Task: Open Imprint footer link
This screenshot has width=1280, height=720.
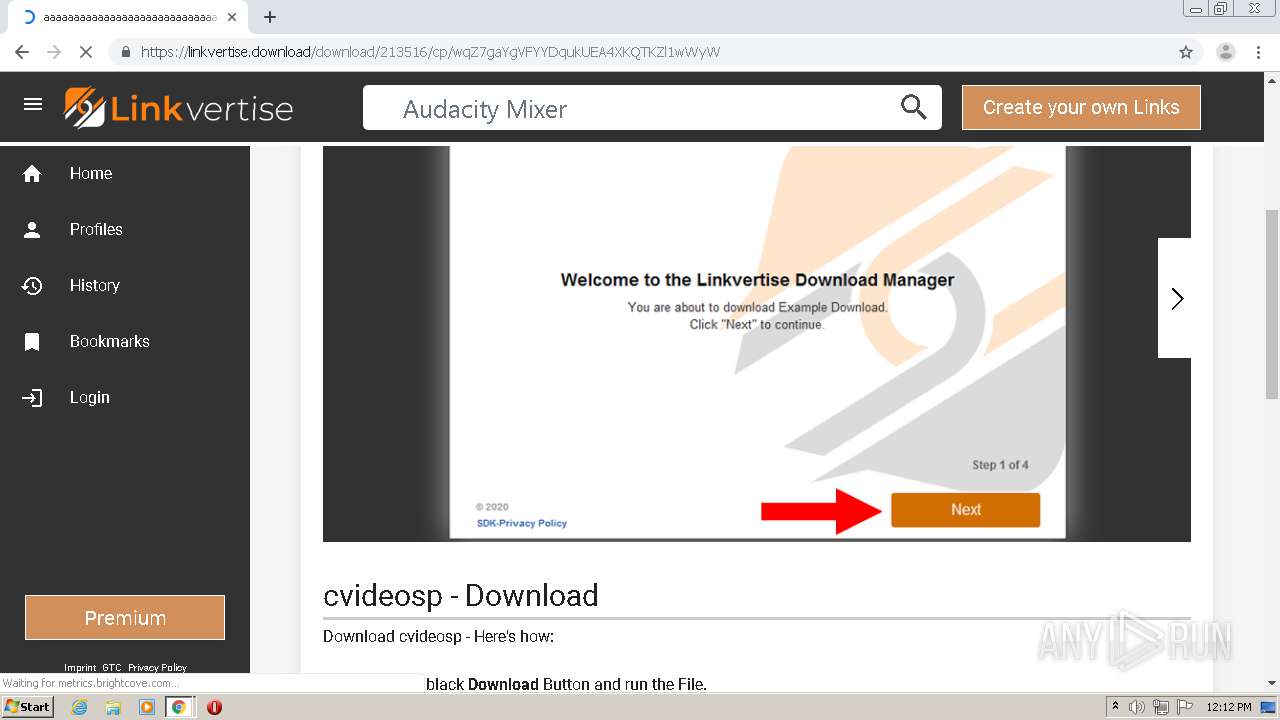Action: [x=80, y=668]
